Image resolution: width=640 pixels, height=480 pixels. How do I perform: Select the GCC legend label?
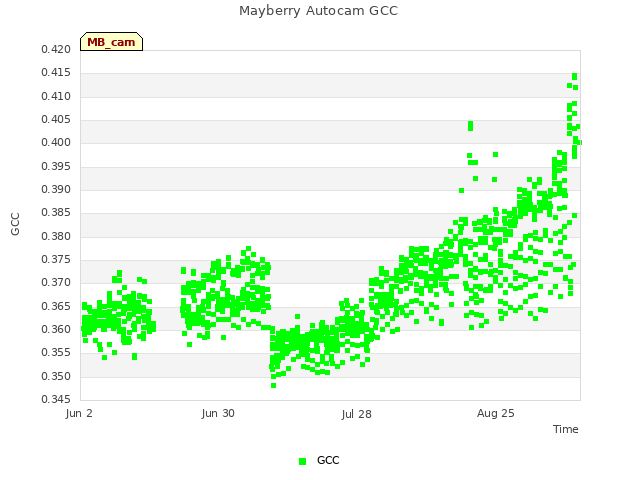pyautogui.click(x=328, y=460)
